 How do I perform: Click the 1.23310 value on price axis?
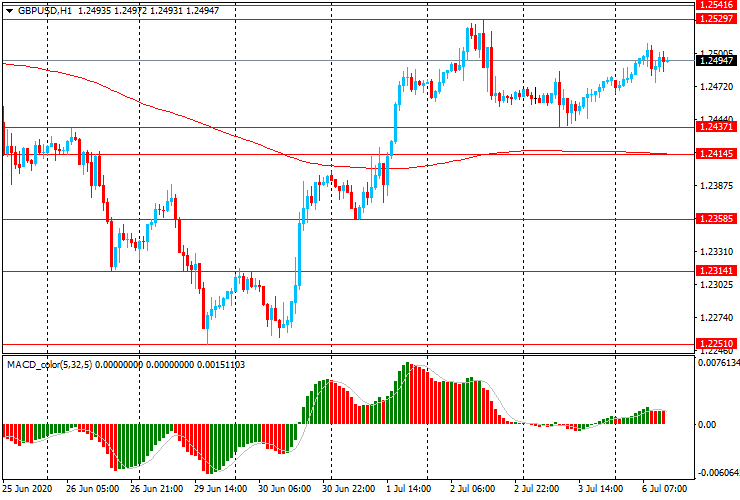[717, 252]
